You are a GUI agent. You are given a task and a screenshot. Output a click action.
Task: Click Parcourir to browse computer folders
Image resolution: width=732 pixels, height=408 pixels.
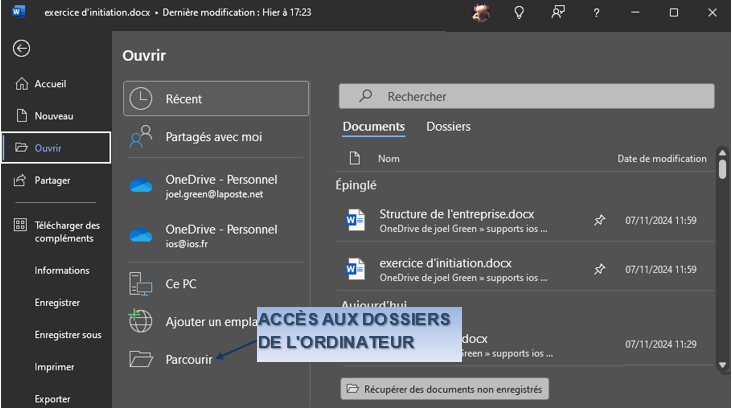[x=188, y=359]
